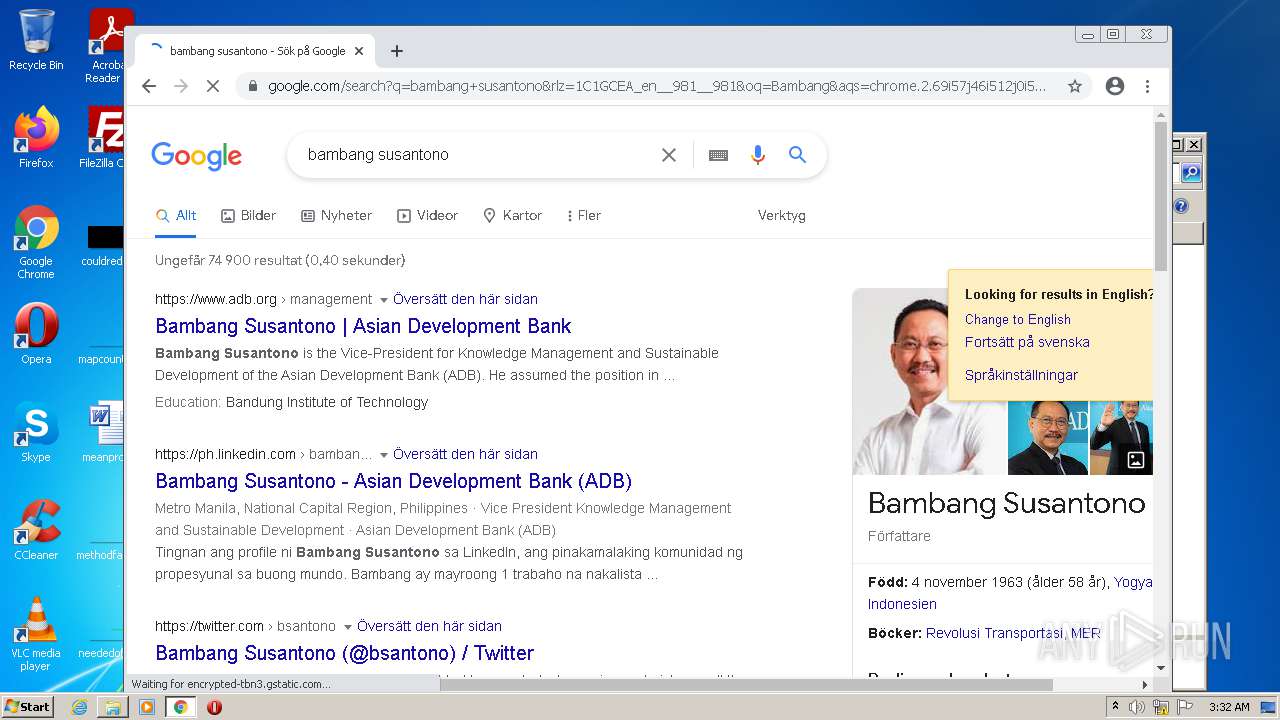1280x720 pixels.
Task: Go to Google homepage via the logo
Action: (197, 156)
